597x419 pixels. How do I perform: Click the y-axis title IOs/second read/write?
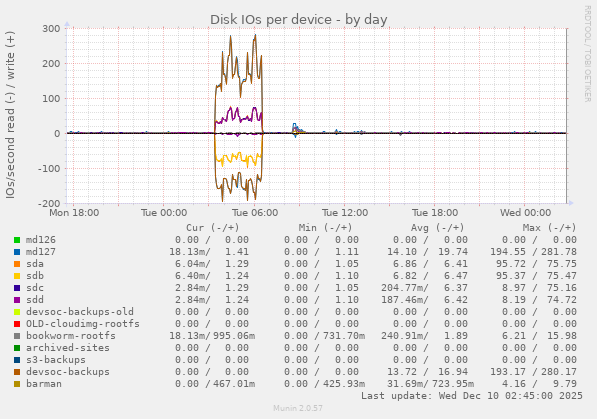10,115
